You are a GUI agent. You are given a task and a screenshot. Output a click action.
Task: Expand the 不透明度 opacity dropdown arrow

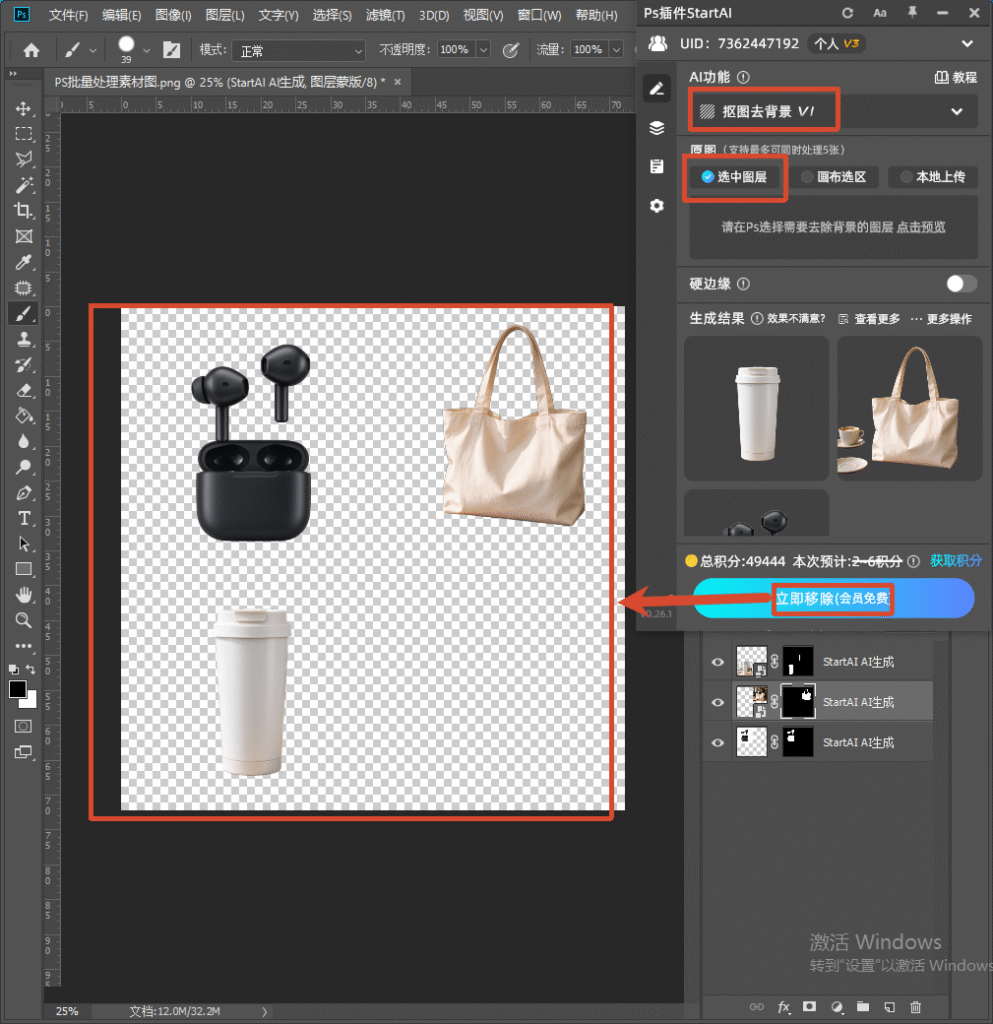click(x=483, y=50)
